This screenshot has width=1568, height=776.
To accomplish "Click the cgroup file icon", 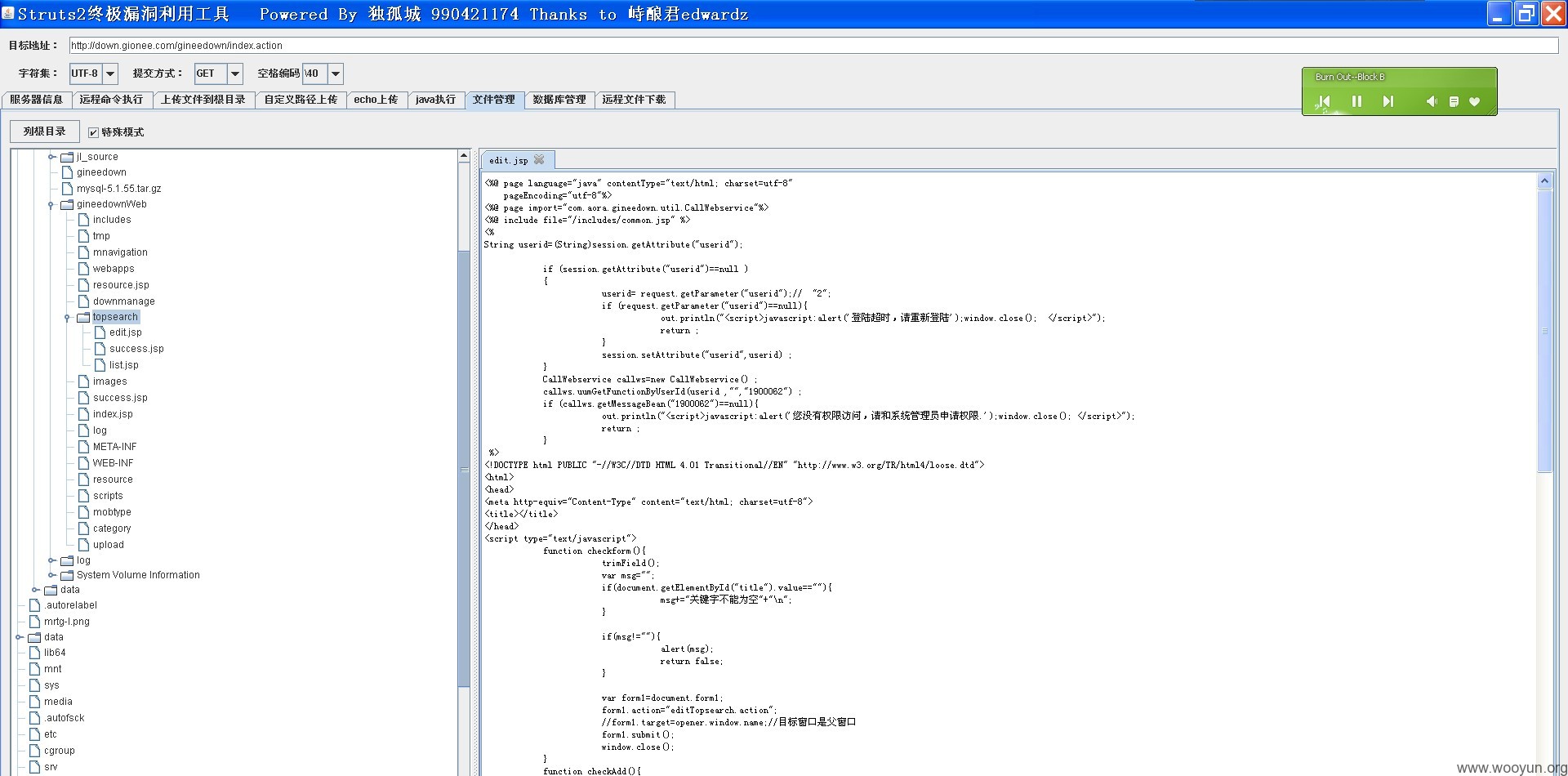I will [x=34, y=751].
